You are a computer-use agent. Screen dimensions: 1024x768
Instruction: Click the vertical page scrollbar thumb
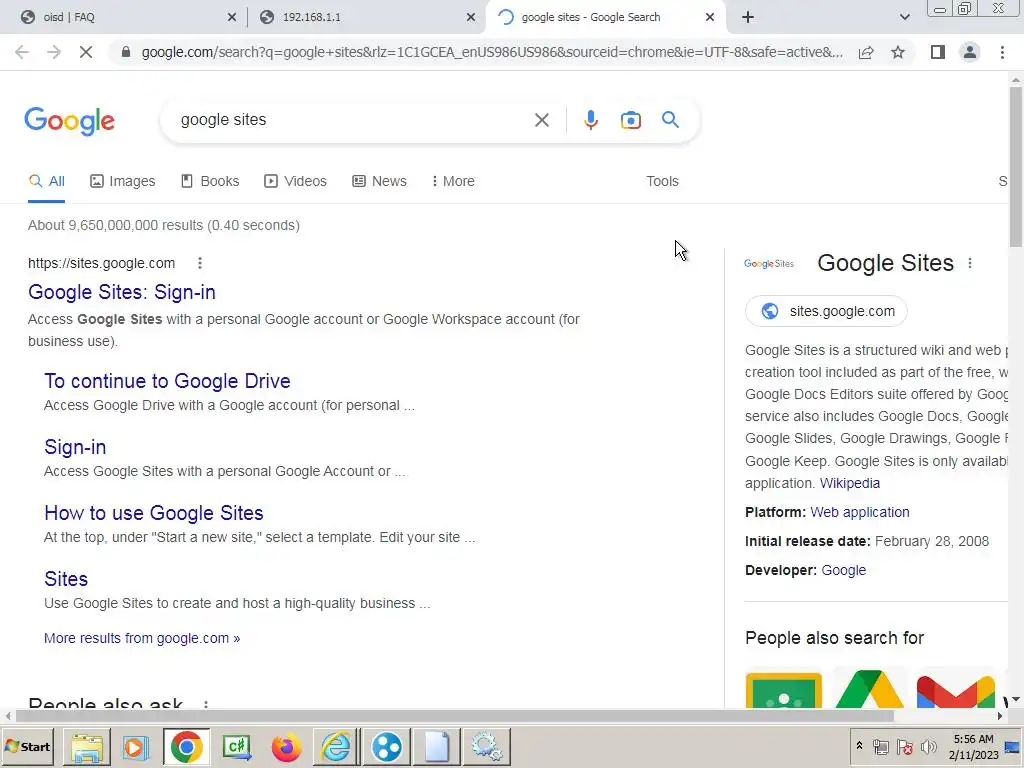1016,167
